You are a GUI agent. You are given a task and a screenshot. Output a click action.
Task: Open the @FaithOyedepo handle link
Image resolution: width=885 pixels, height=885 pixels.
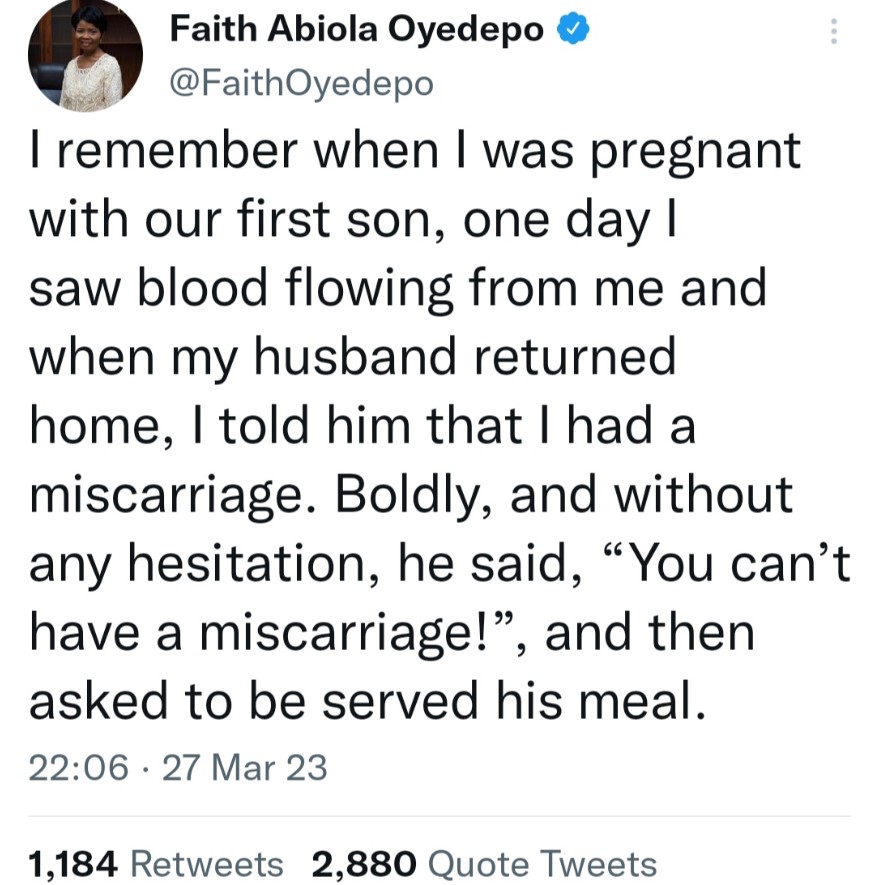tap(301, 83)
